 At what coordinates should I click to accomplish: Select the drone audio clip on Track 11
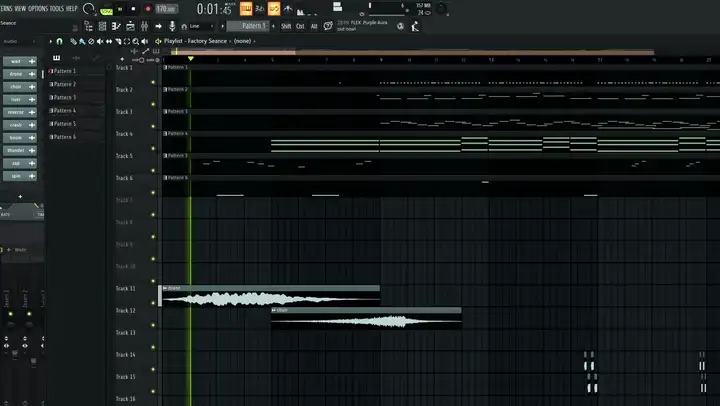[270, 296]
